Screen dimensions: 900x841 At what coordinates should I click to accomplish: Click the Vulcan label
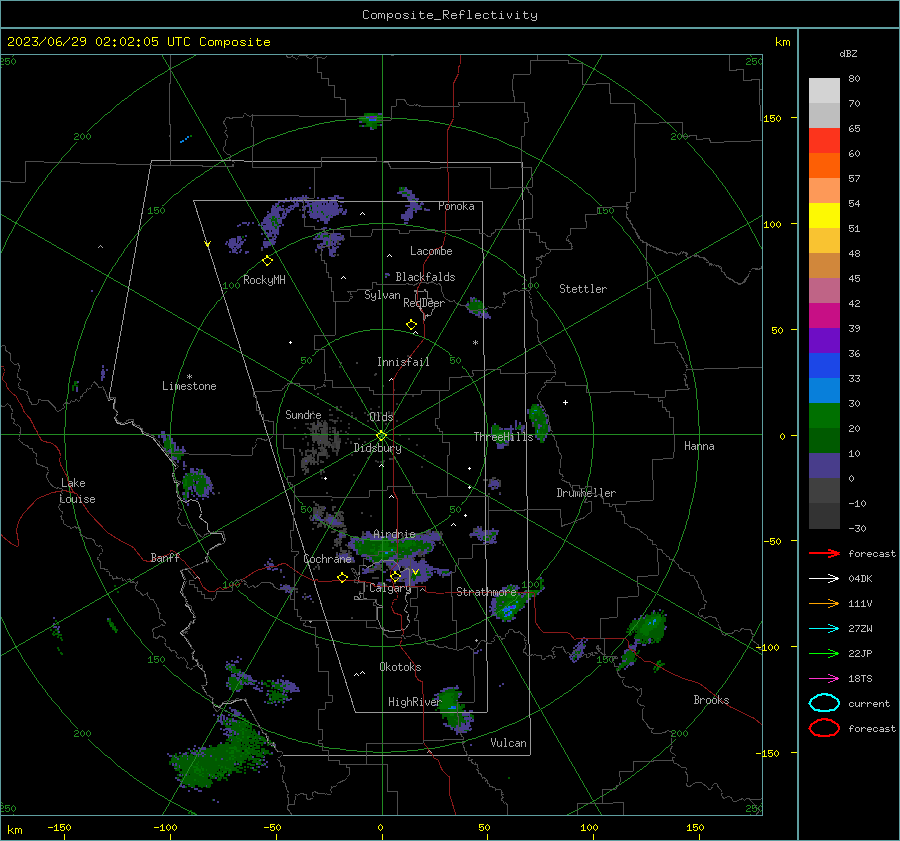508,743
